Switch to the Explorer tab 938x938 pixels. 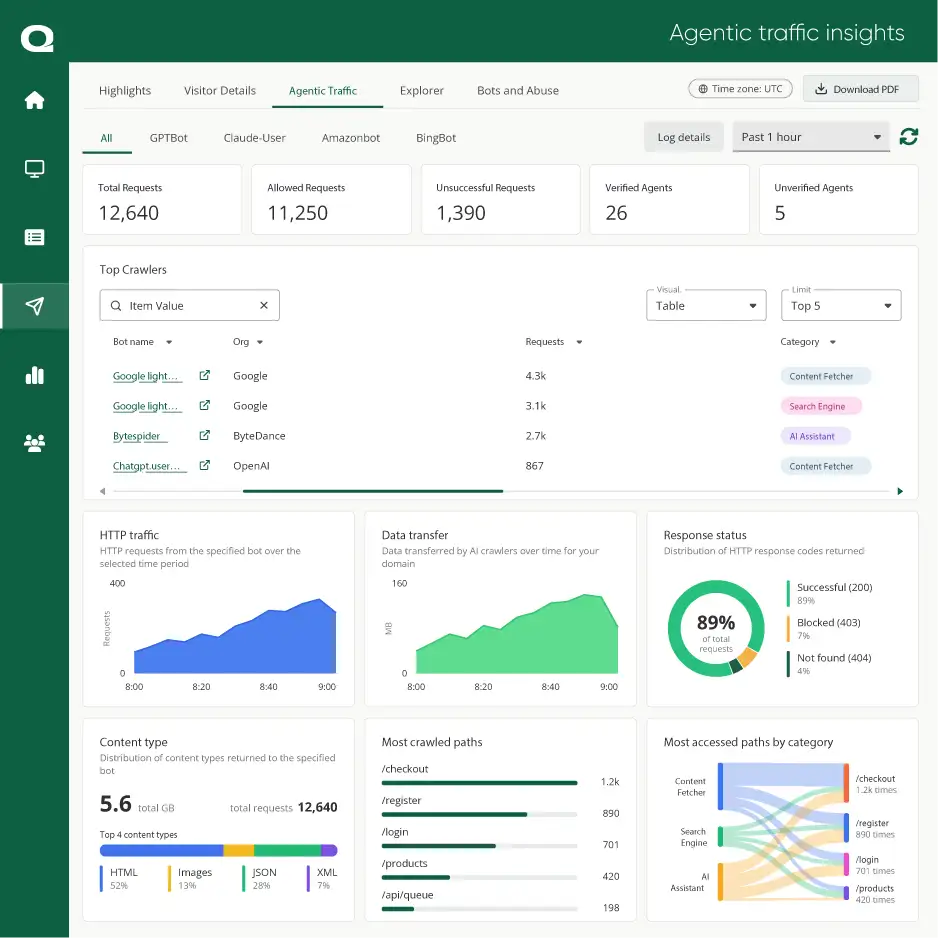[x=422, y=90]
